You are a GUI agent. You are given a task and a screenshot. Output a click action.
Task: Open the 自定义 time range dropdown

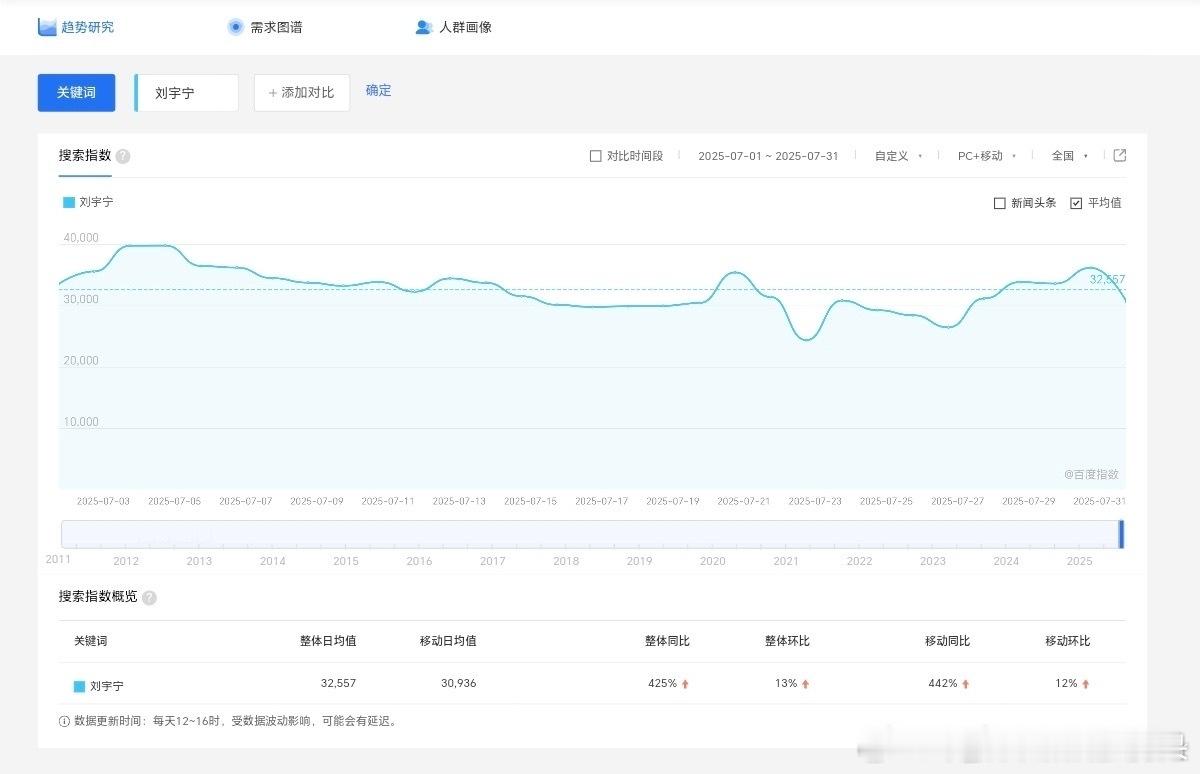pyautogui.click(x=898, y=156)
